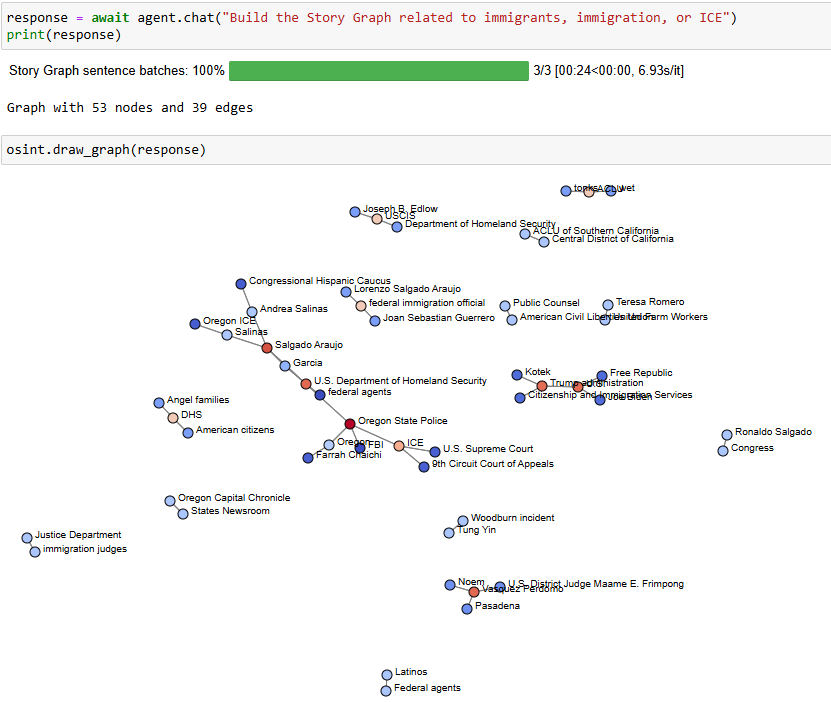Click the Federal agents node at bottom

(386, 691)
